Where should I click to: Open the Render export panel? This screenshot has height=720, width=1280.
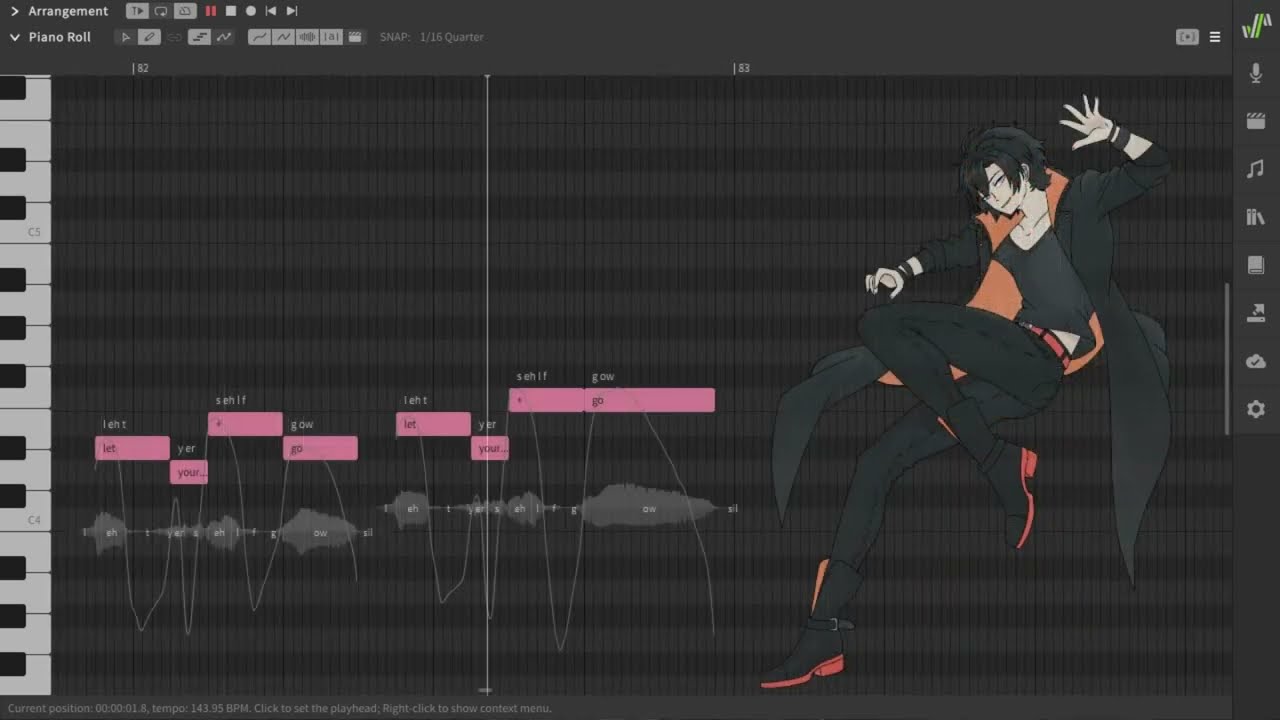click(x=1256, y=313)
